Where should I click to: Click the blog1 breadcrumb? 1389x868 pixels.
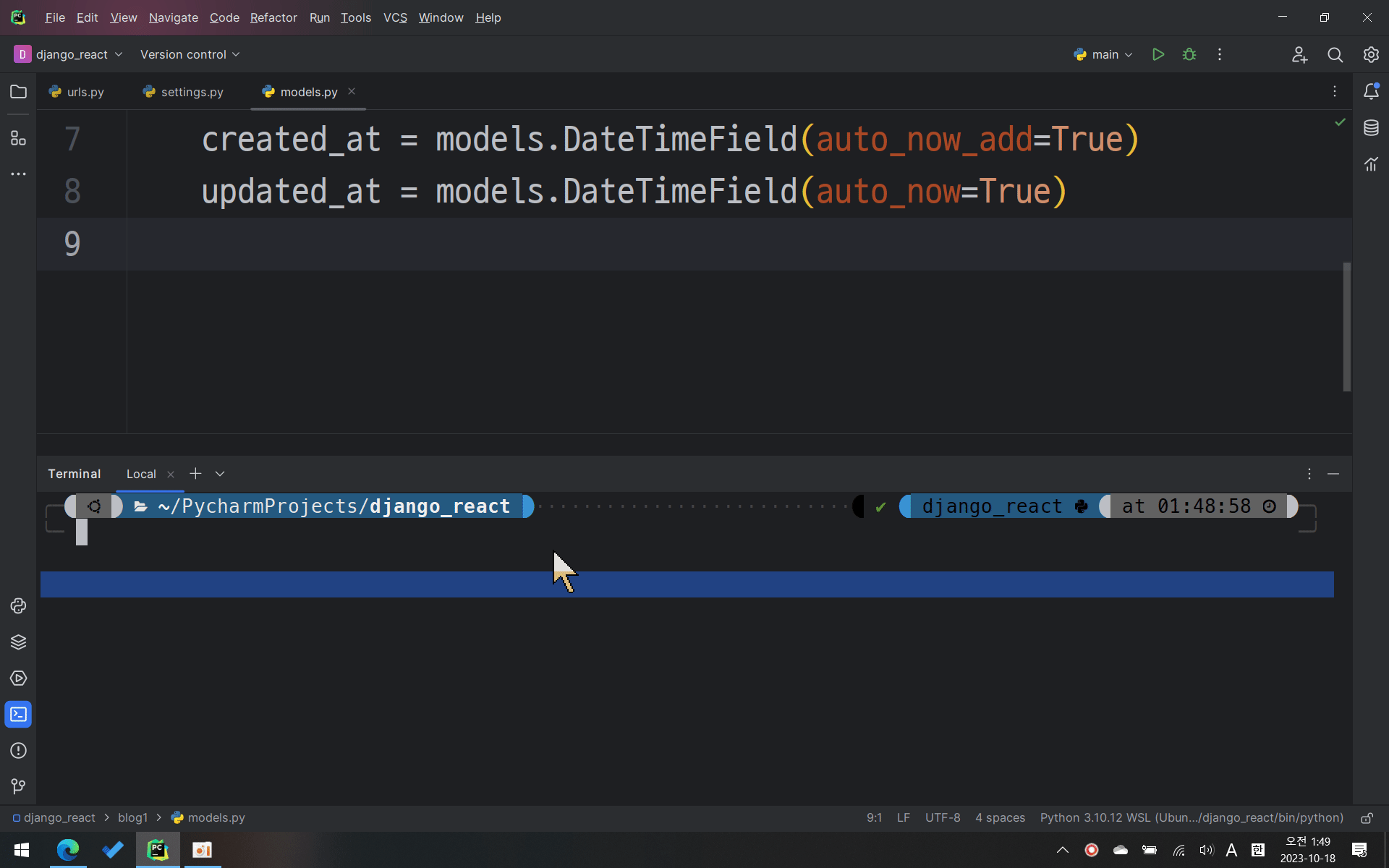tap(132, 817)
